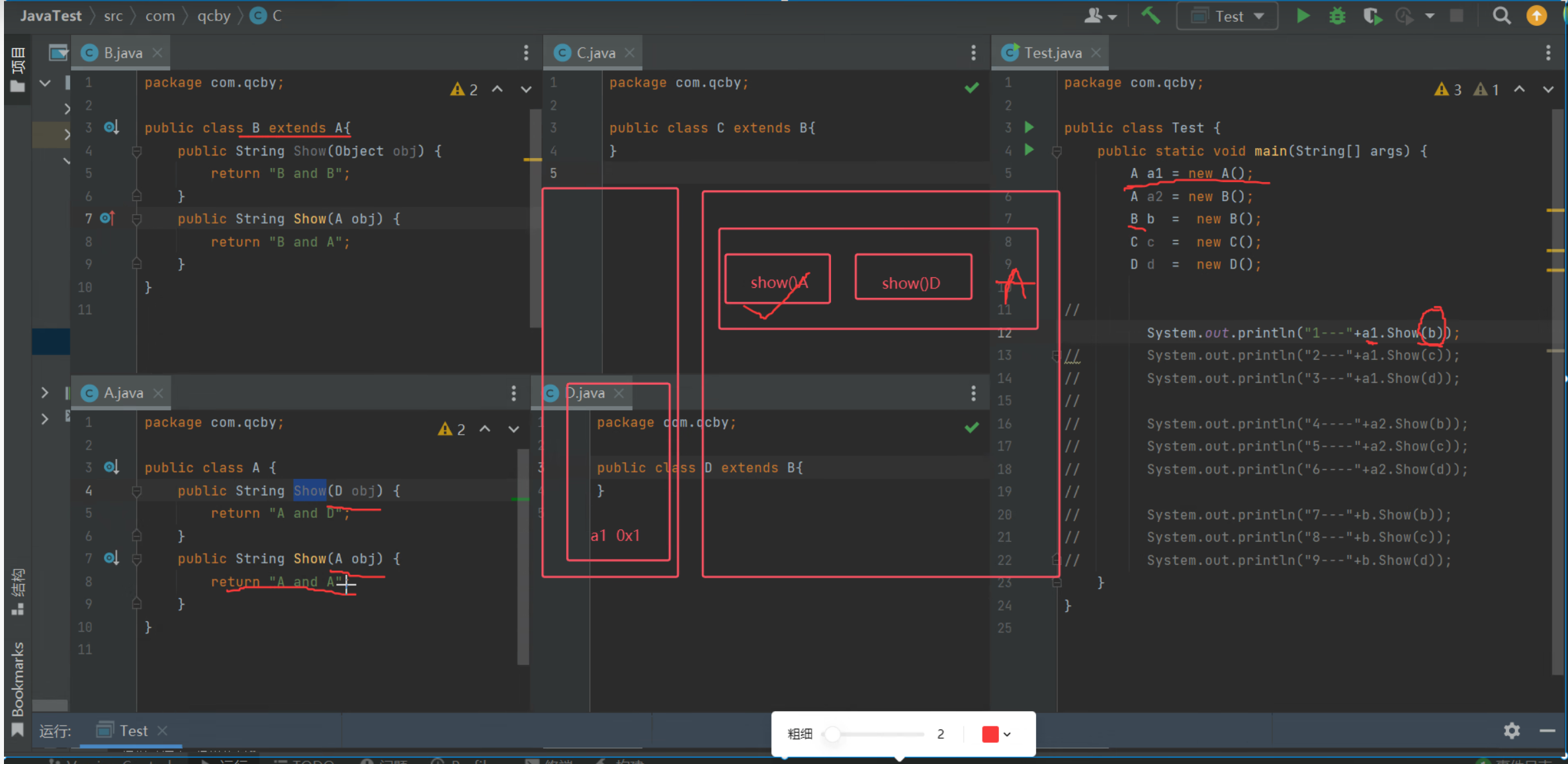Click qcby in the breadcrumb path
Viewport: 1568px width, 764px height.
[214, 16]
